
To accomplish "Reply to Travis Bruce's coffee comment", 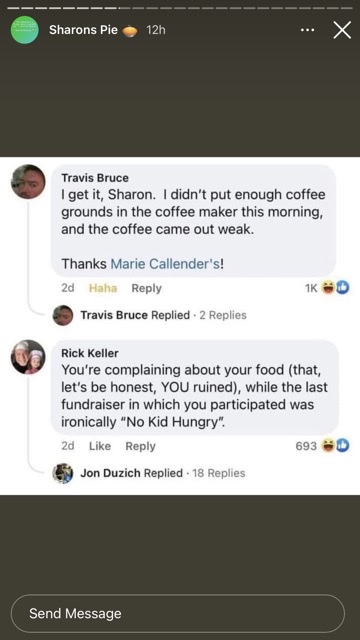I will (x=147, y=288).
